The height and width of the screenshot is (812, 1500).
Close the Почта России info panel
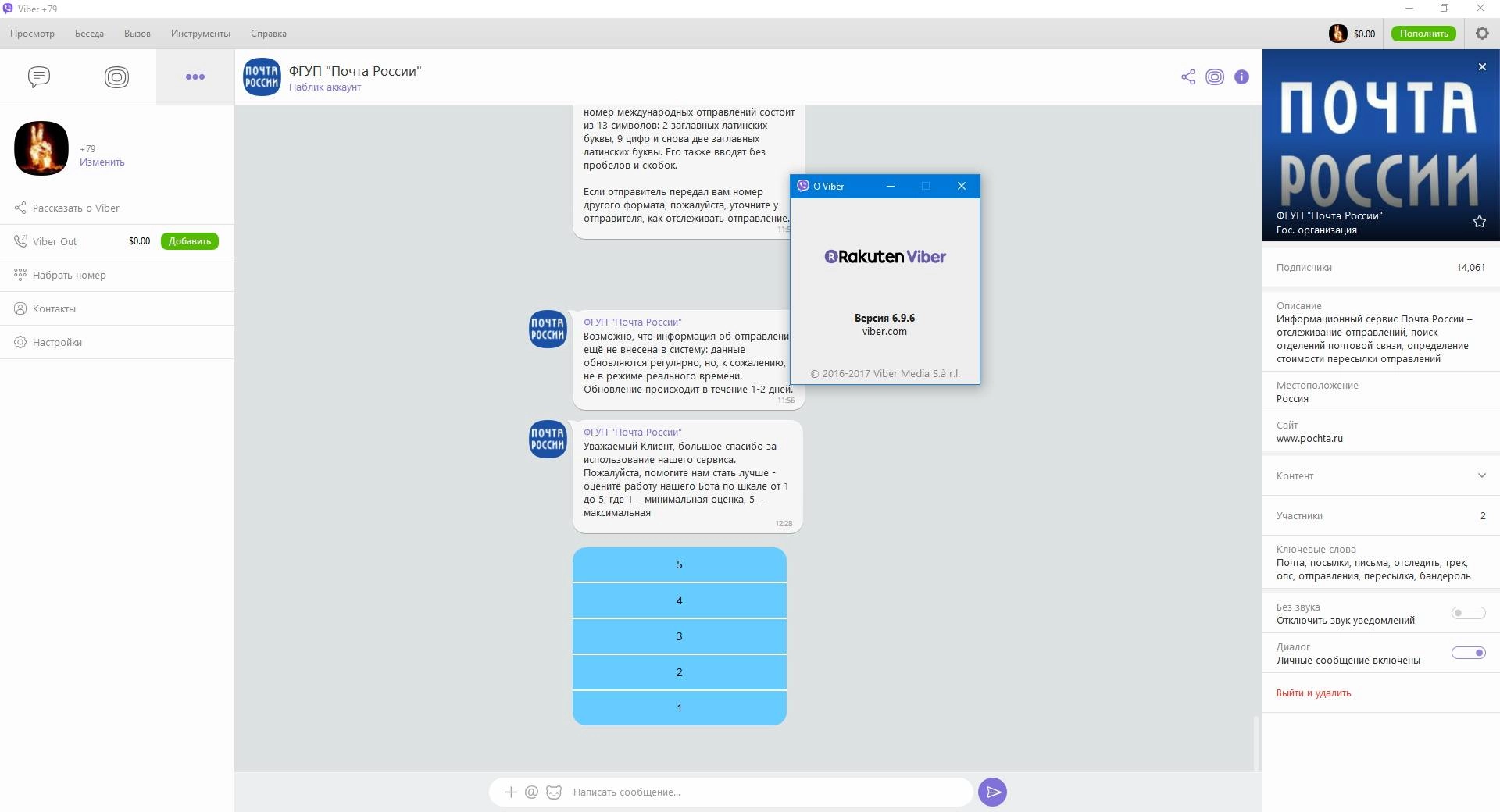pos(1482,67)
